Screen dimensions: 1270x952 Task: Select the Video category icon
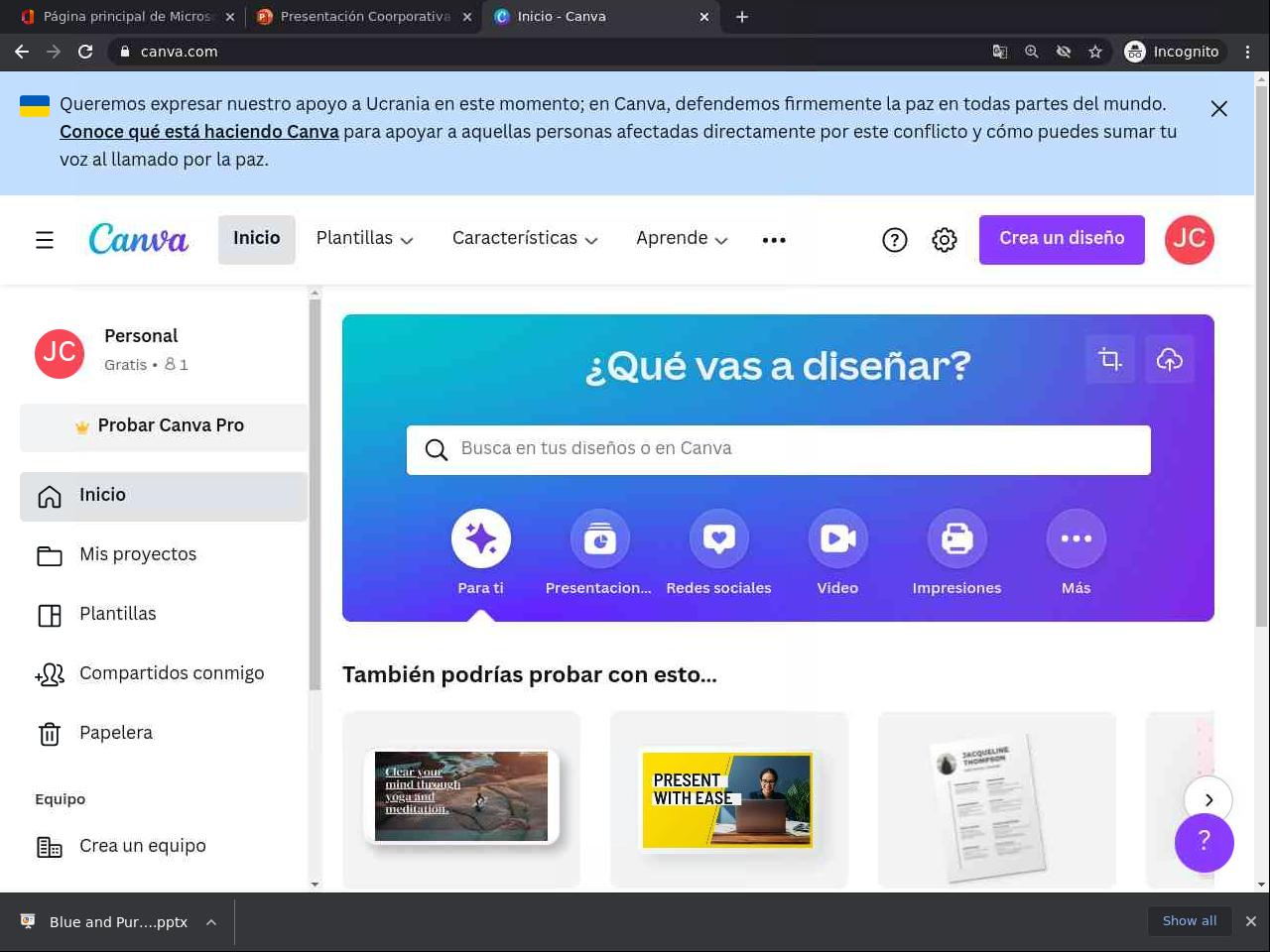click(x=838, y=538)
